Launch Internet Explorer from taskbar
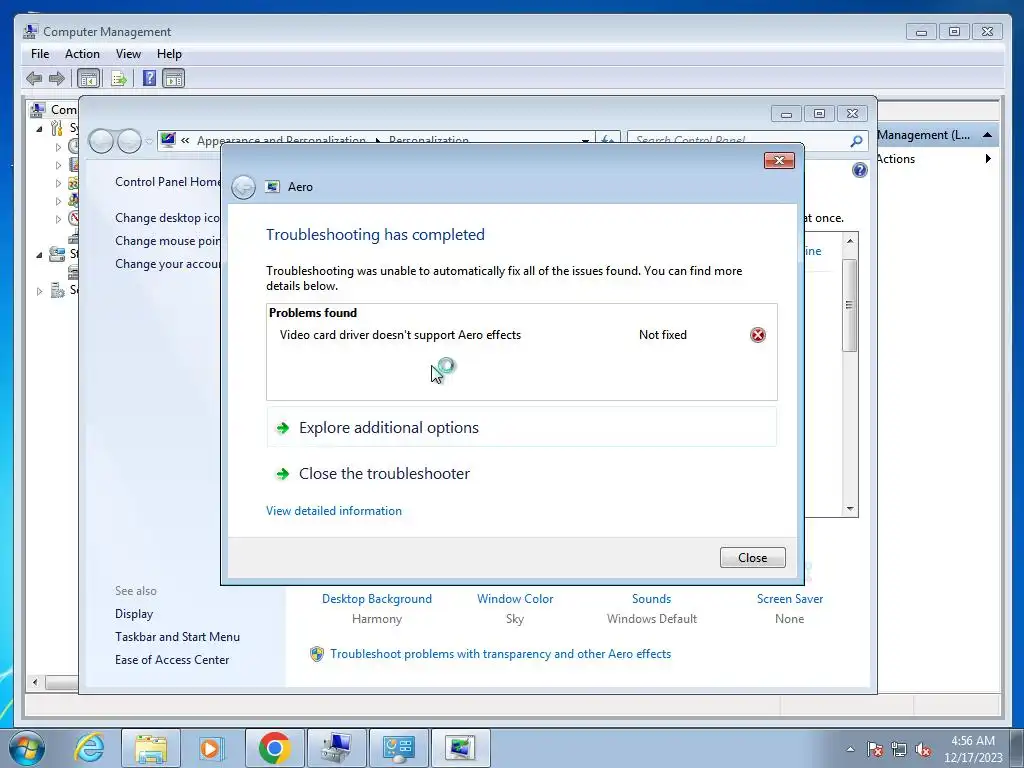This screenshot has width=1024, height=768. pyautogui.click(x=89, y=748)
